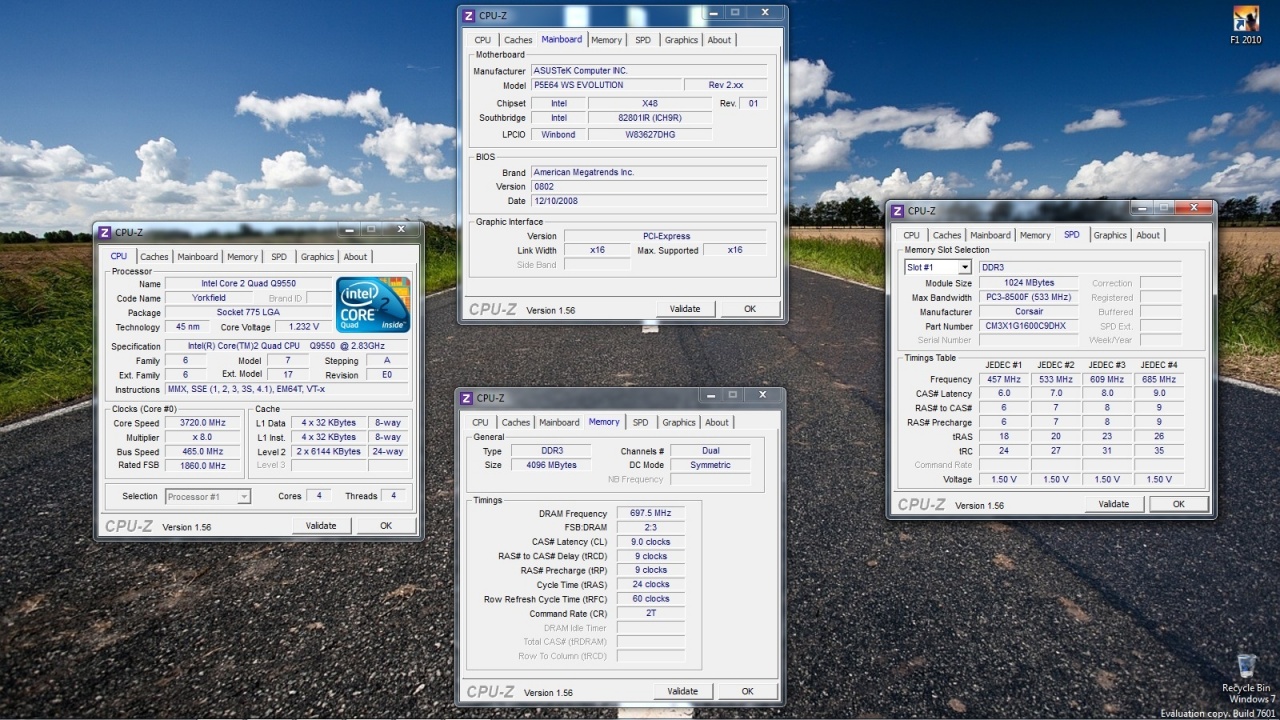Open About tab in Mainboard window

[719, 40]
